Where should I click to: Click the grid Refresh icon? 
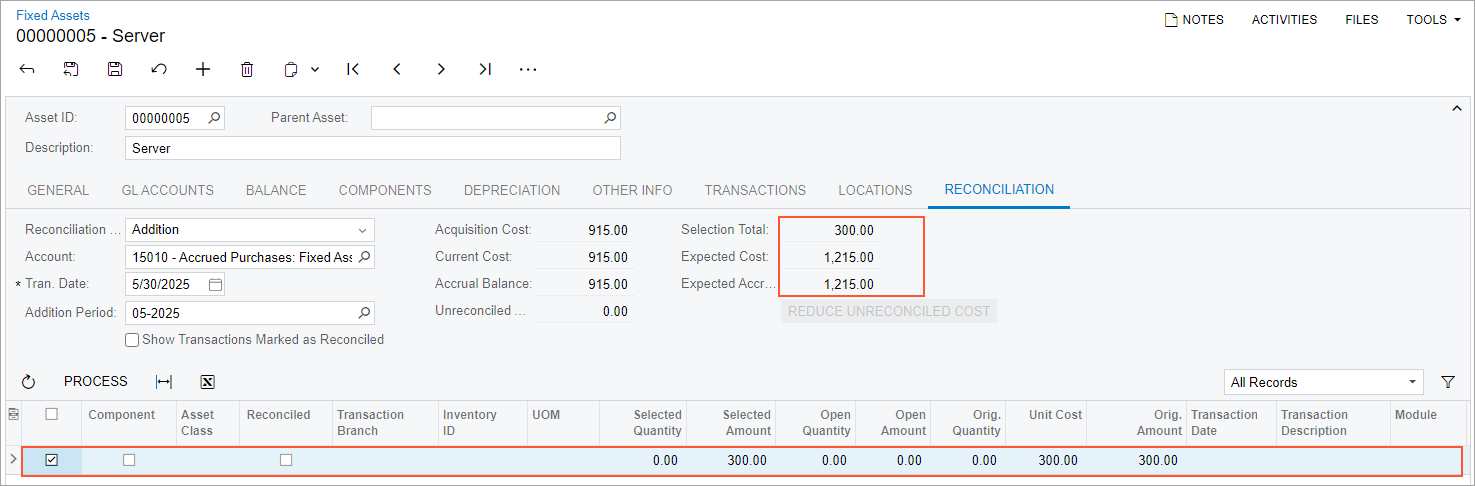28,382
